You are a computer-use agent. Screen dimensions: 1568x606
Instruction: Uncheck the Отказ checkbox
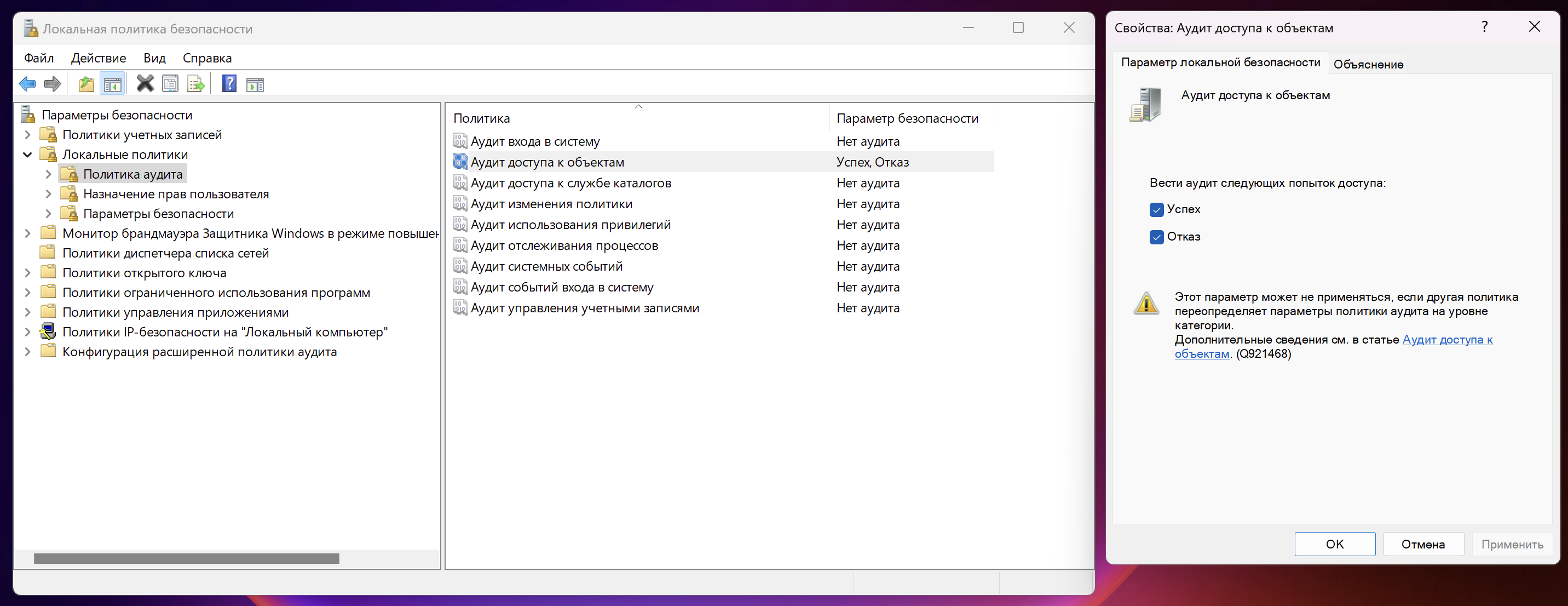1156,237
